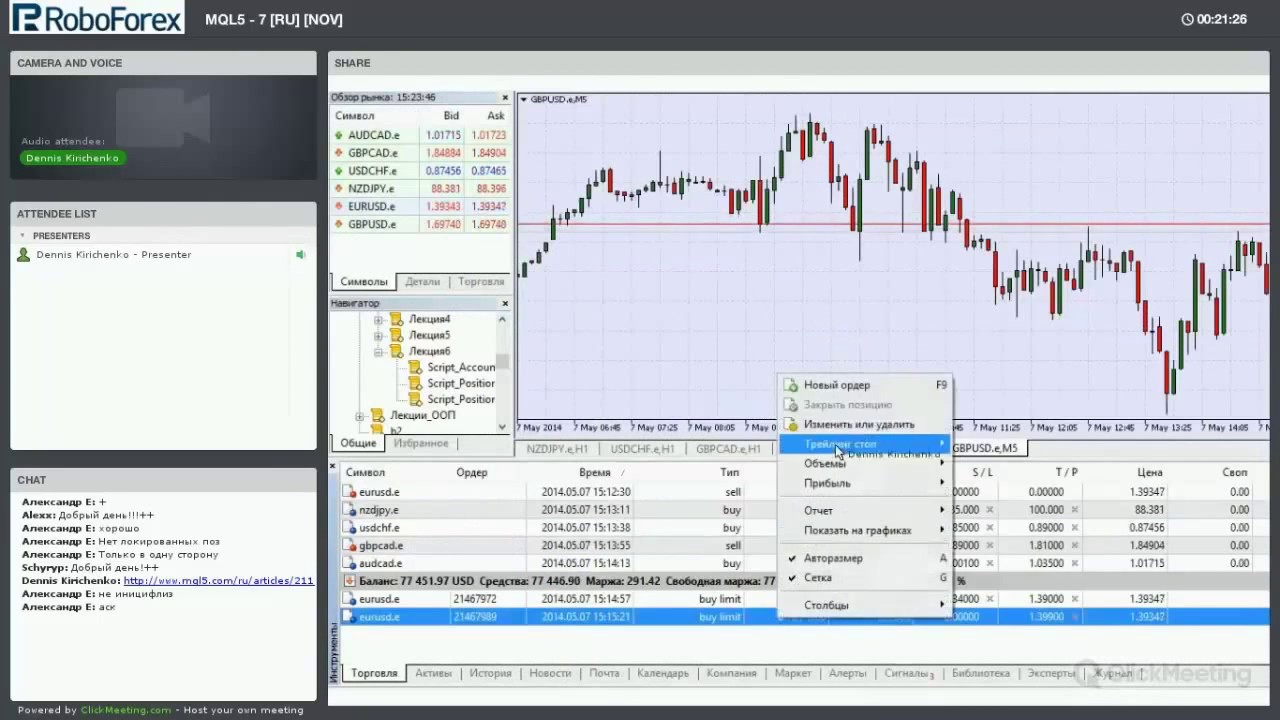
Task: Click the Лекции_ООП folder icon
Action: coord(378,415)
